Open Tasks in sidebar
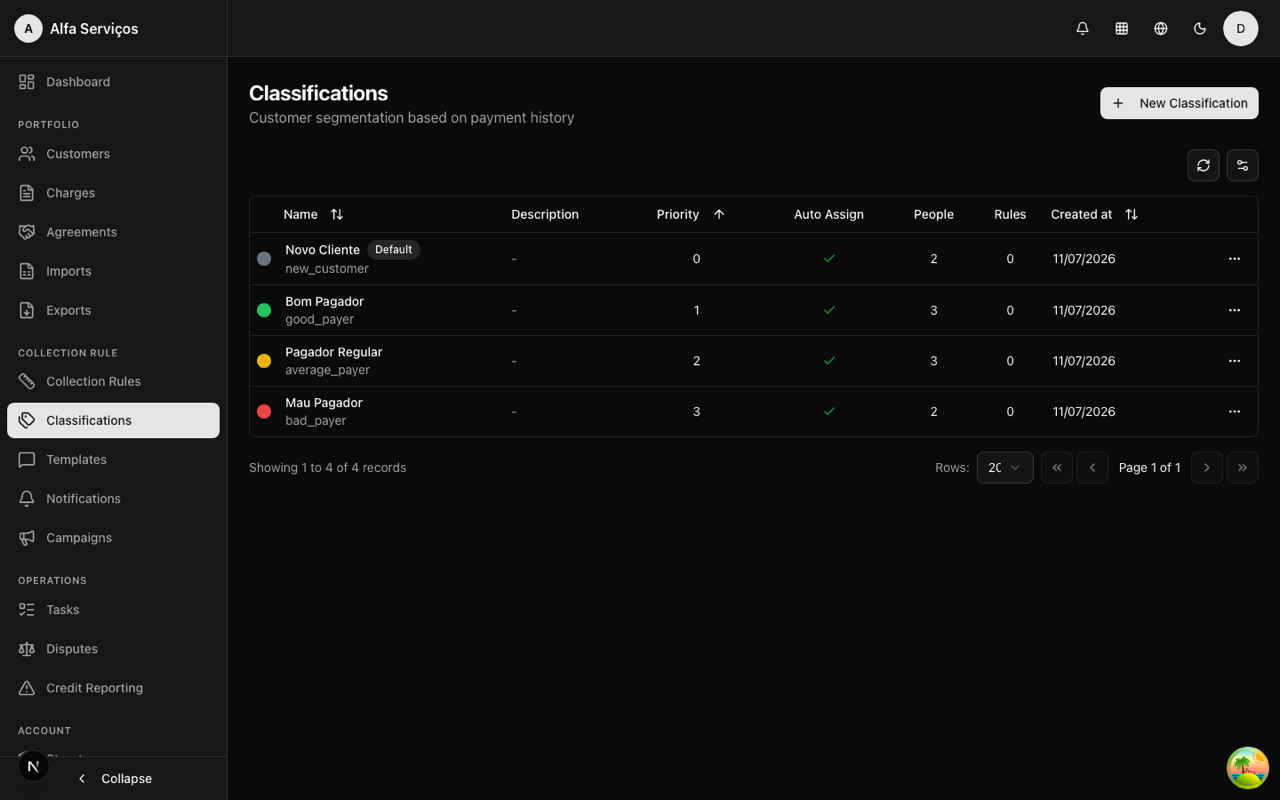The width and height of the screenshot is (1280, 800). coord(113,609)
